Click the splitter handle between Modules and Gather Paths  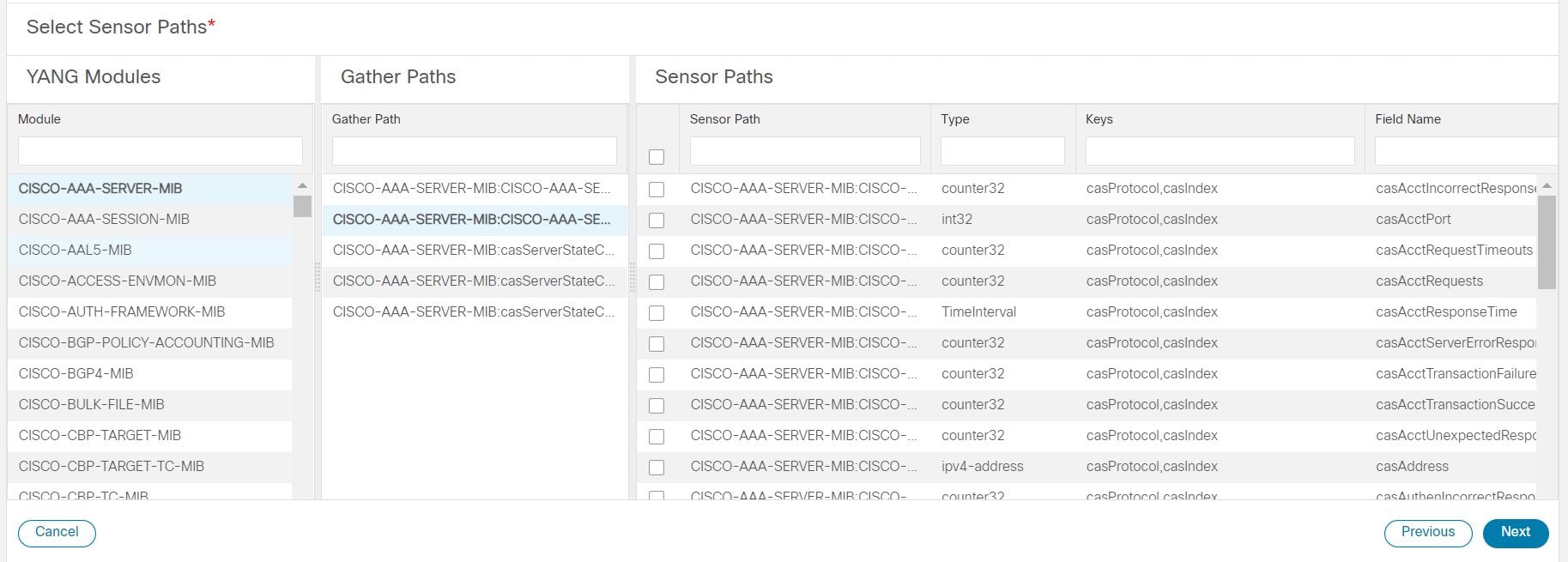318,278
